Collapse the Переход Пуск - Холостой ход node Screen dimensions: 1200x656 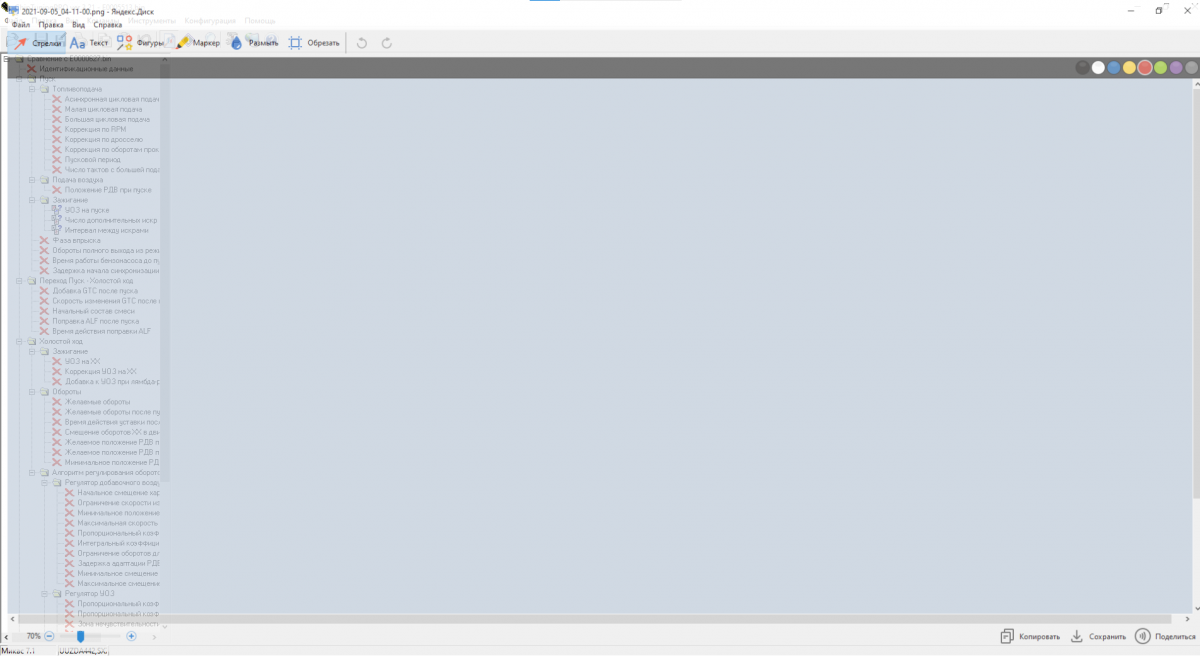point(20,281)
